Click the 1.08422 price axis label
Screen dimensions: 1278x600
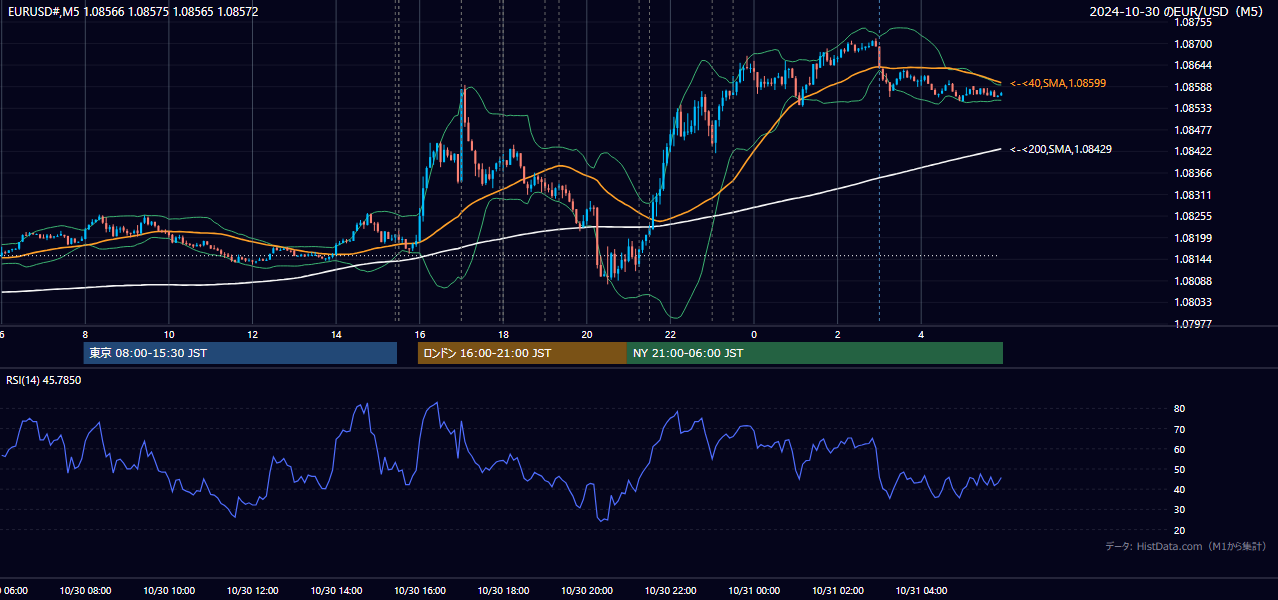click(1194, 151)
